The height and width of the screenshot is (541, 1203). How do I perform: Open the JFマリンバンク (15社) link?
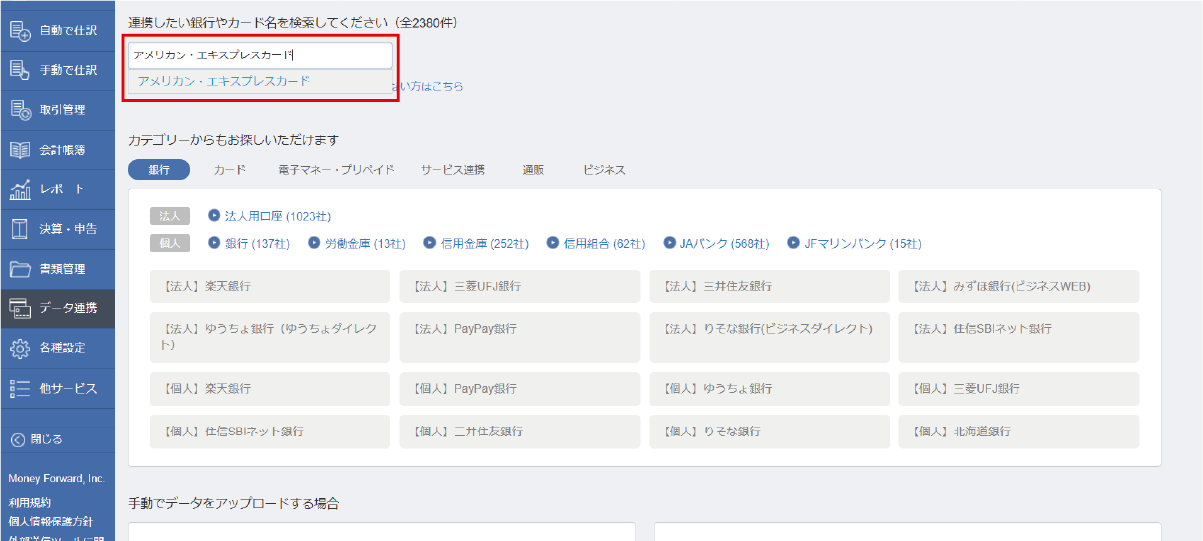click(x=863, y=244)
